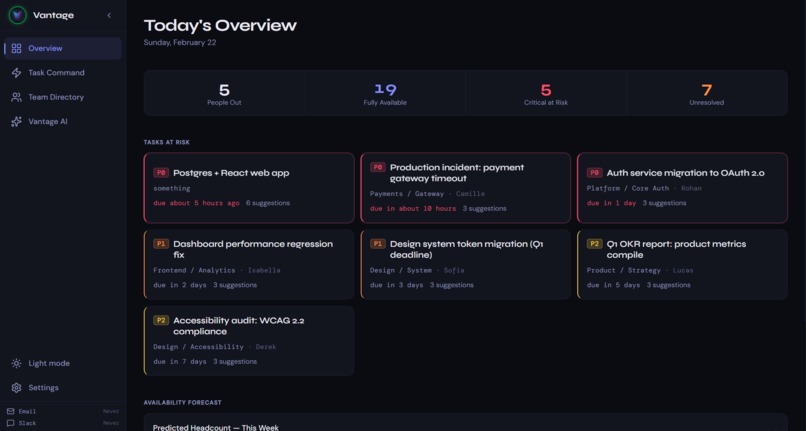Open the payment gateway timeout incident task
Viewport: 806px width, 431px height.
(466, 188)
